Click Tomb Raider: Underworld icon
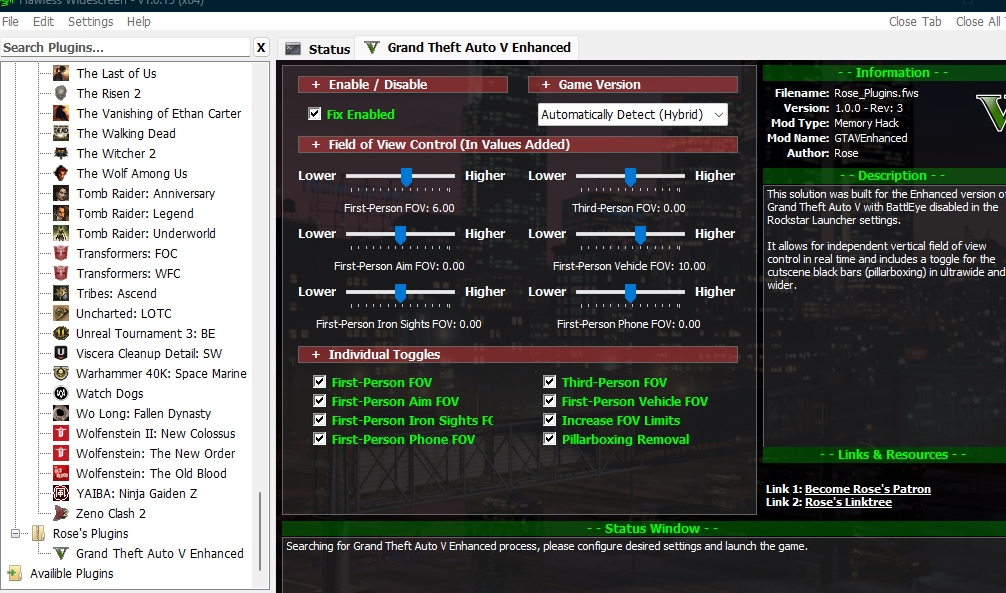 tap(61, 233)
